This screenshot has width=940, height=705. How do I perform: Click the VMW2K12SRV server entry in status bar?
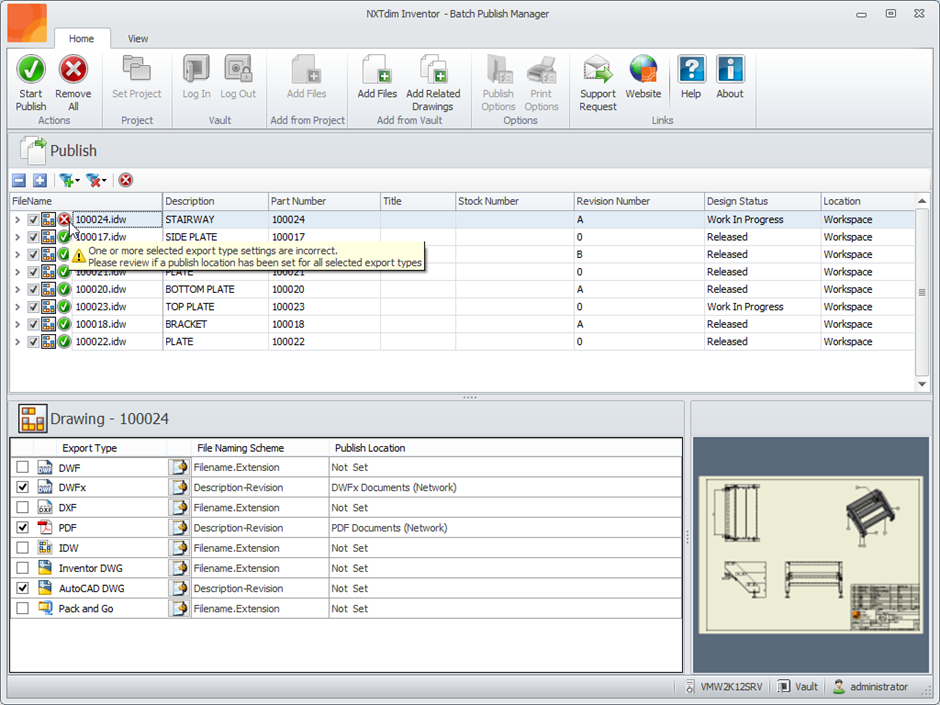click(x=725, y=686)
